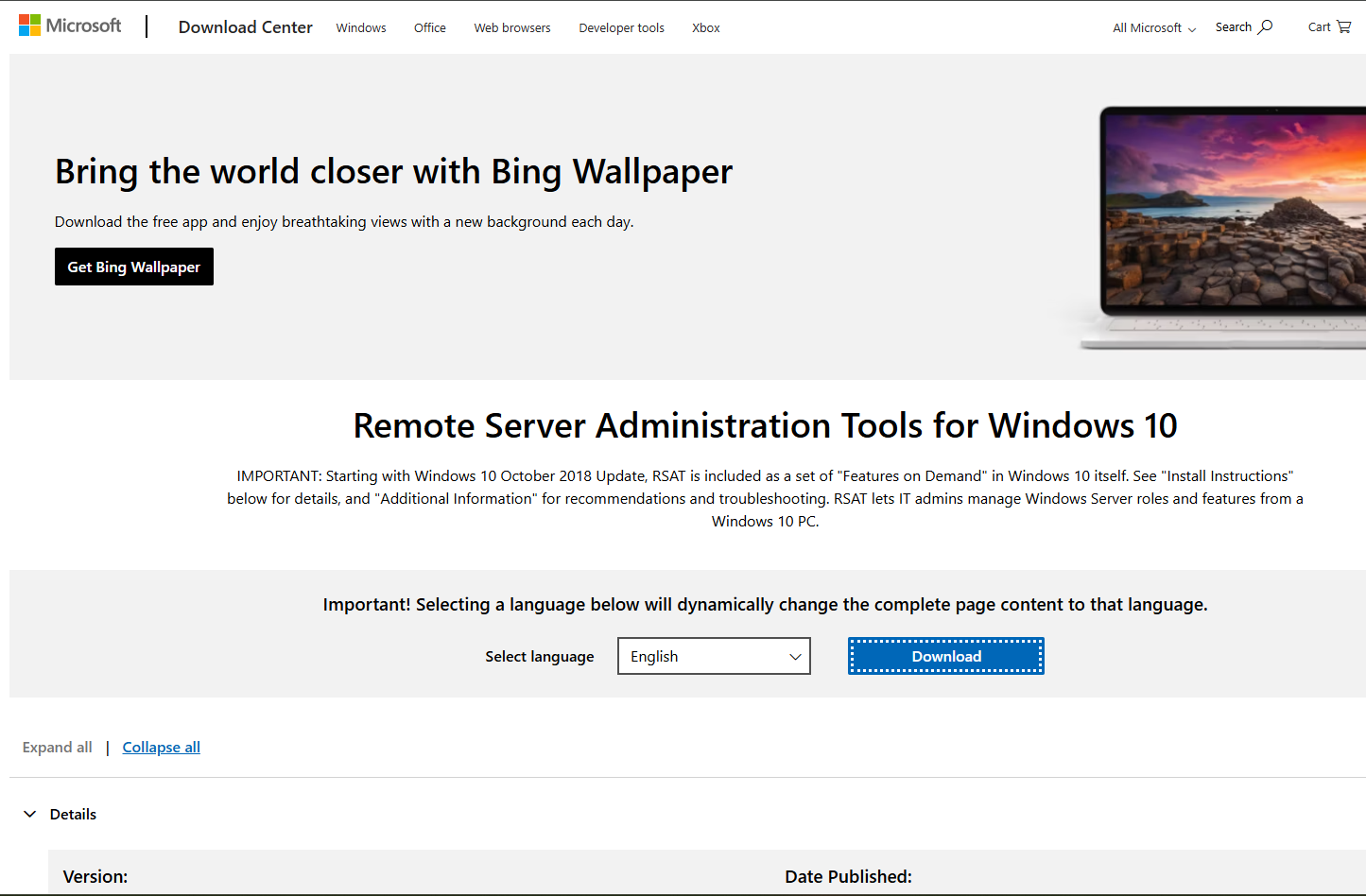Click the Collapse all link
This screenshot has width=1366, height=896.
tap(161, 747)
